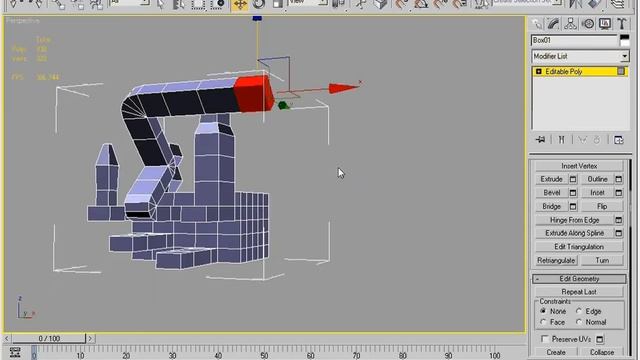Activate the Select and Scale tool

tap(278, 4)
